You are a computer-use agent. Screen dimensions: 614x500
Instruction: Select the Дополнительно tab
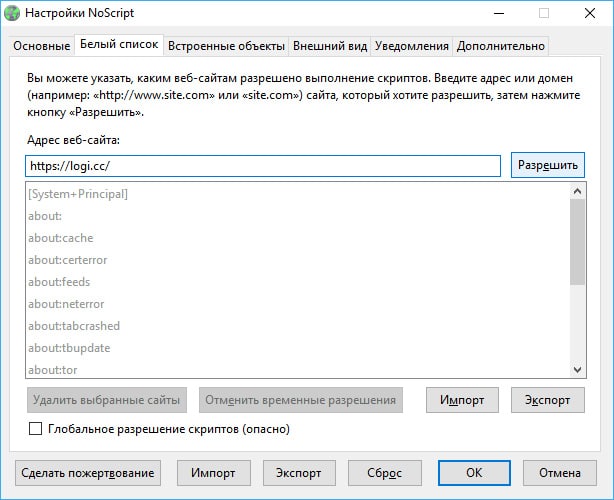point(500,46)
